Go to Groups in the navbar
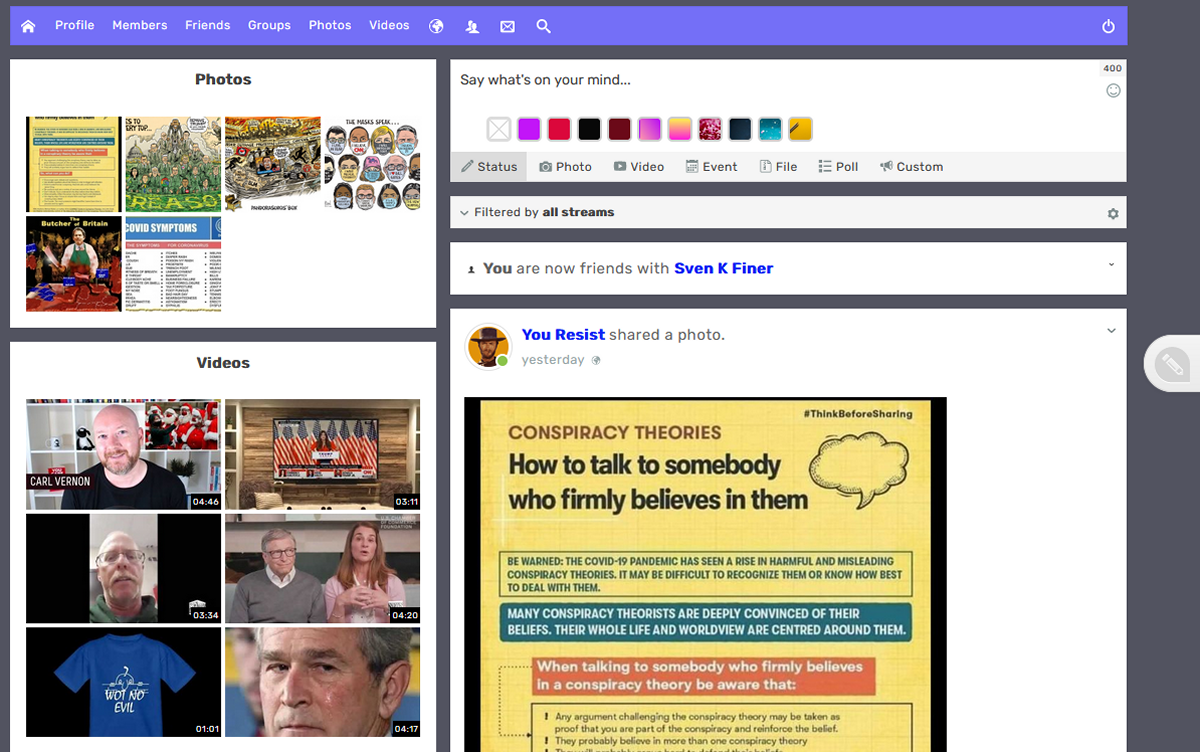Image resolution: width=1200 pixels, height=752 pixels. point(269,25)
